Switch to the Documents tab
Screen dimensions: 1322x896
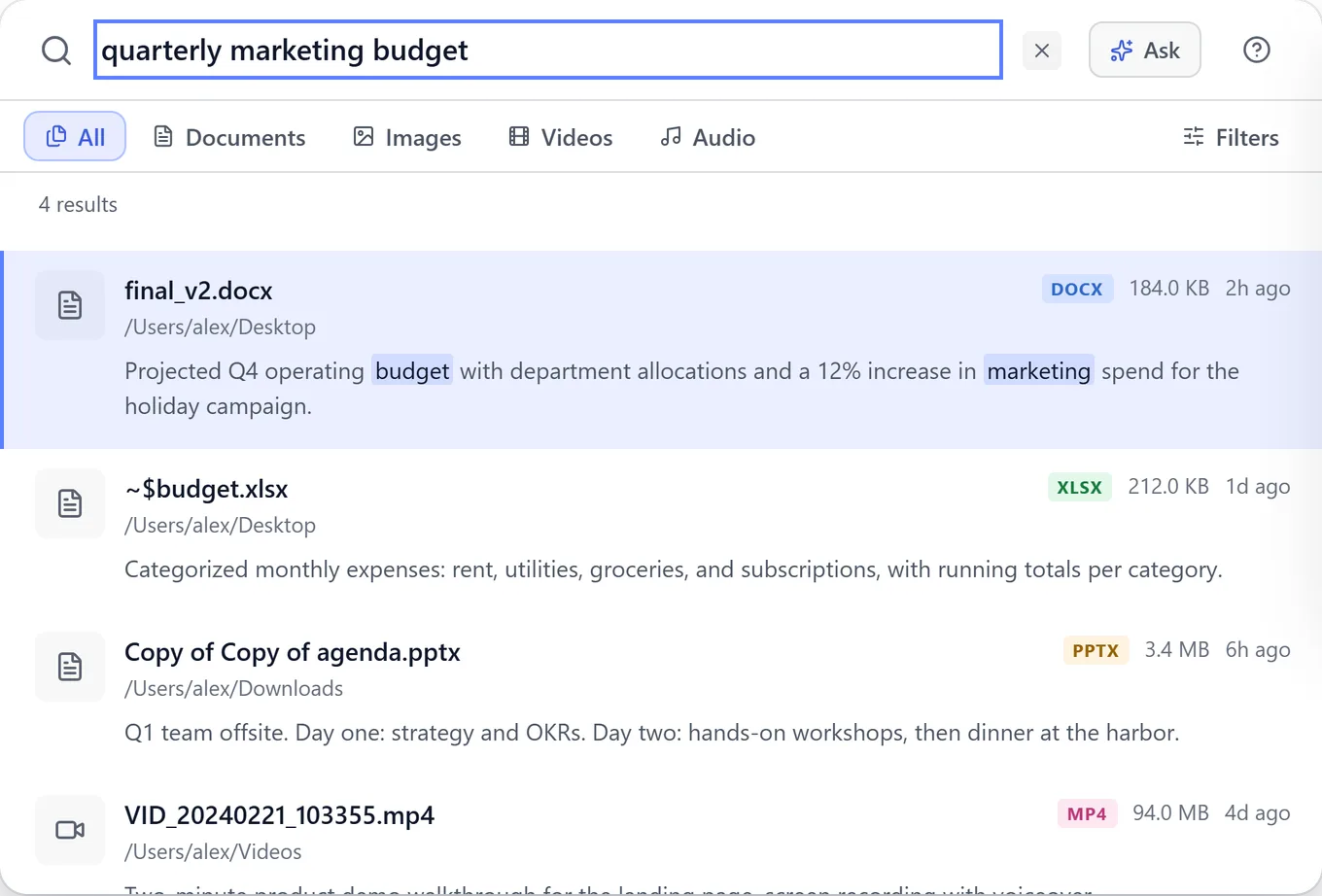[229, 137]
